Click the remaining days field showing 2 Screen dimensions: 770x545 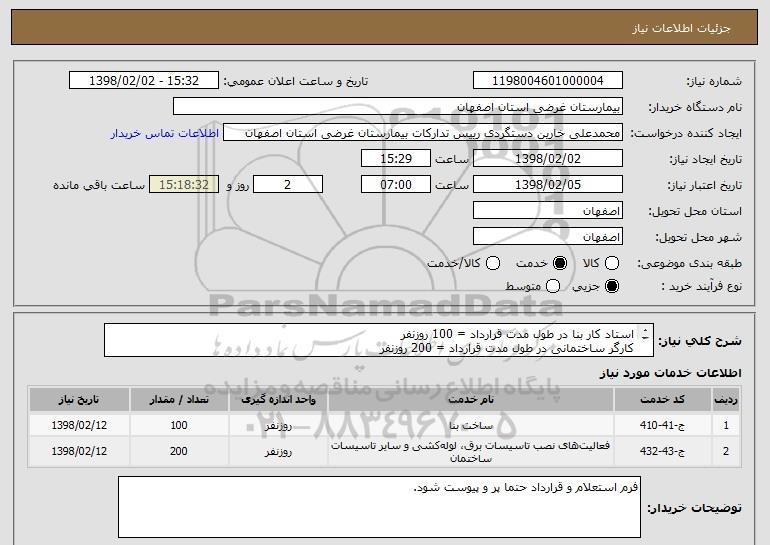pos(288,185)
